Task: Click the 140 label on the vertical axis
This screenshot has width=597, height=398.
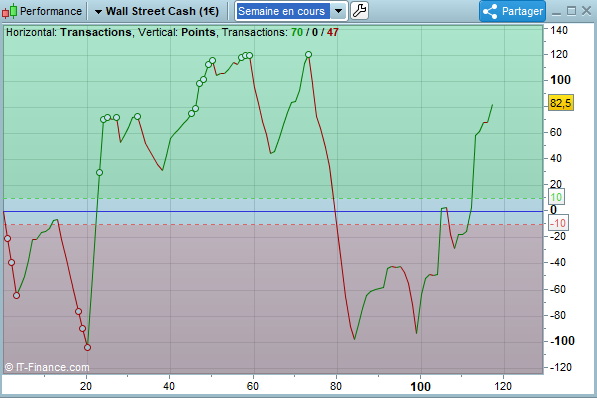Action: [x=559, y=30]
